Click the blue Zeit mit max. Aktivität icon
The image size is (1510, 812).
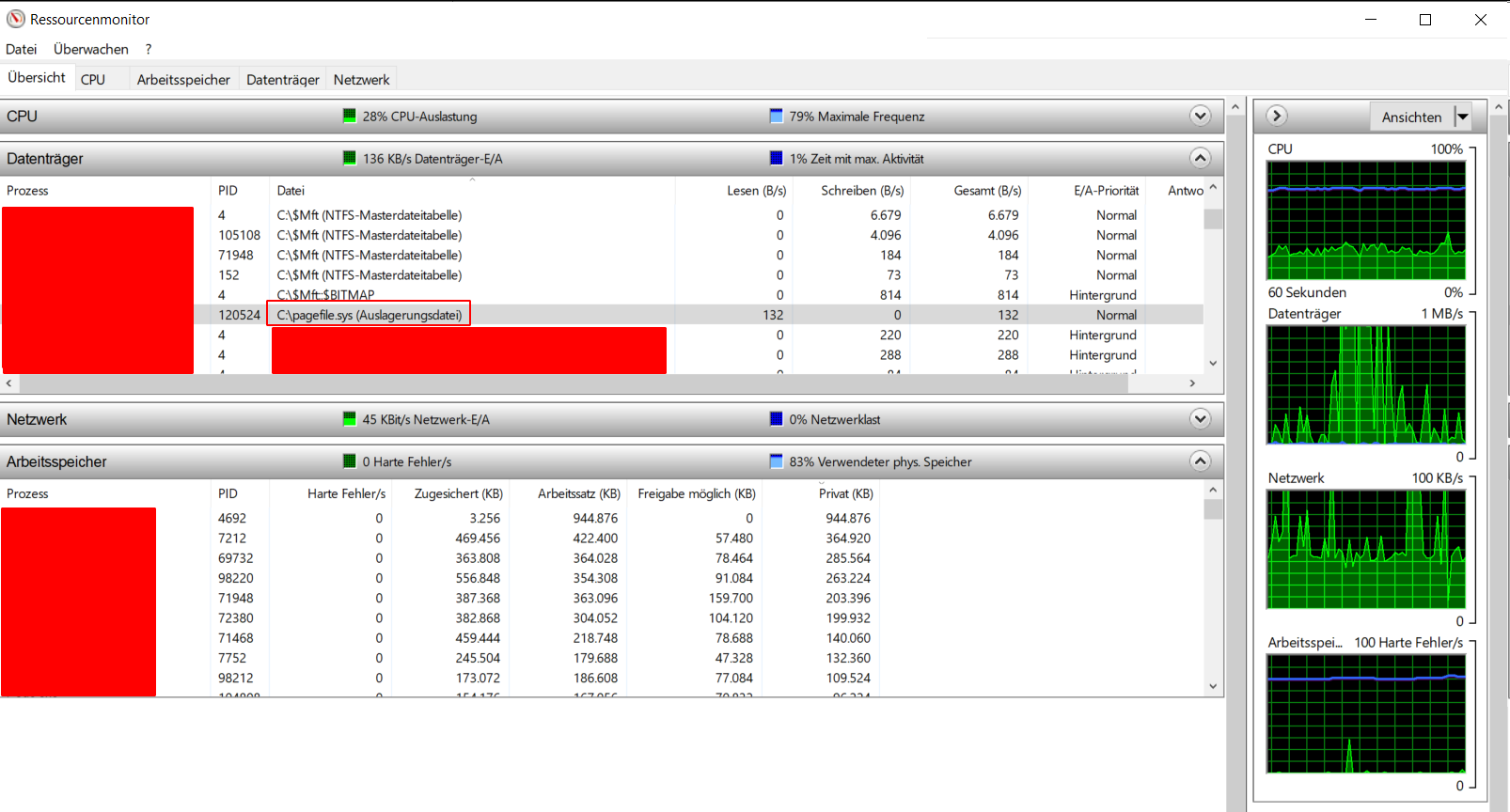777,158
